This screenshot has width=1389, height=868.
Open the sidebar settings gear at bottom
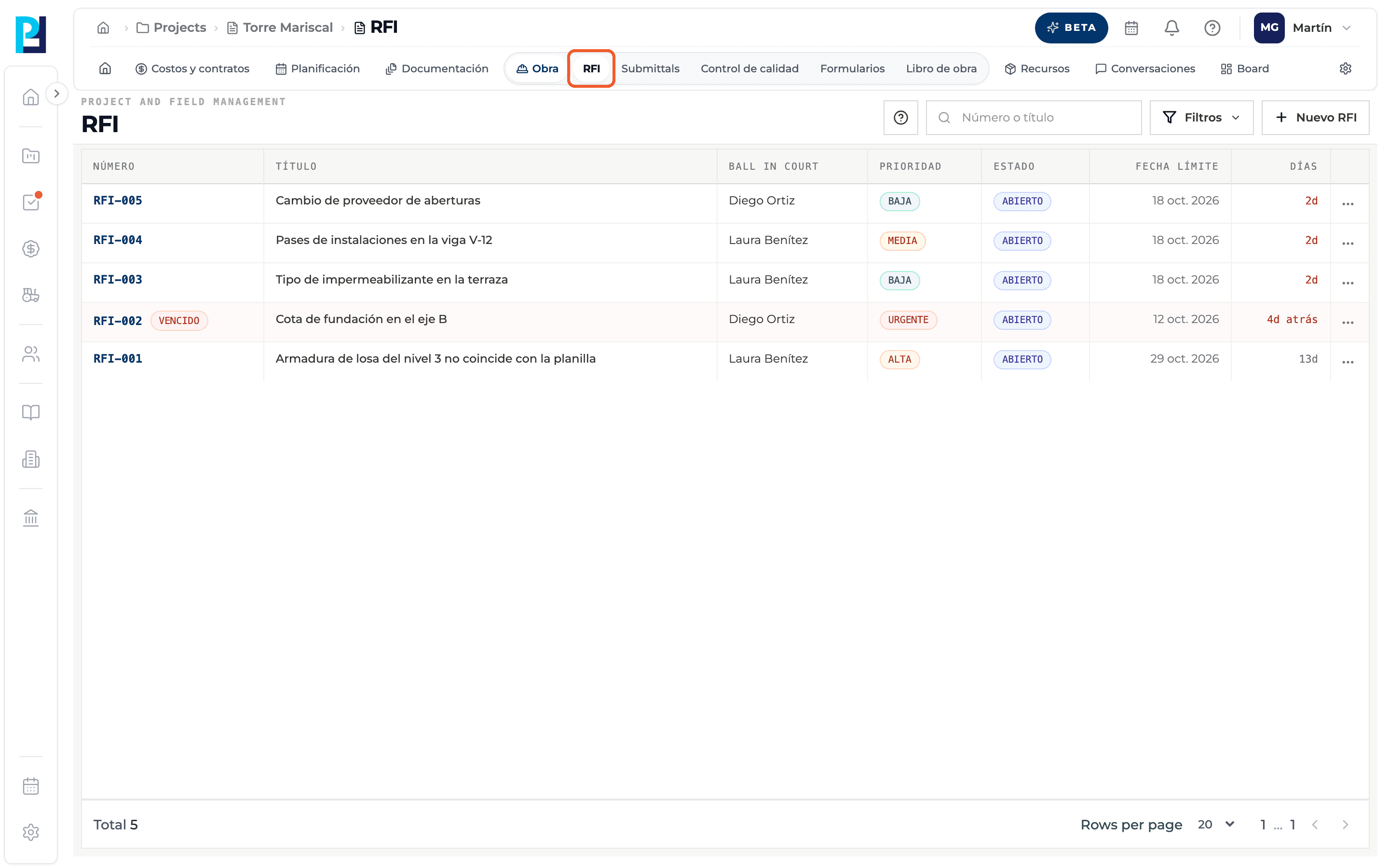[30, 832]
